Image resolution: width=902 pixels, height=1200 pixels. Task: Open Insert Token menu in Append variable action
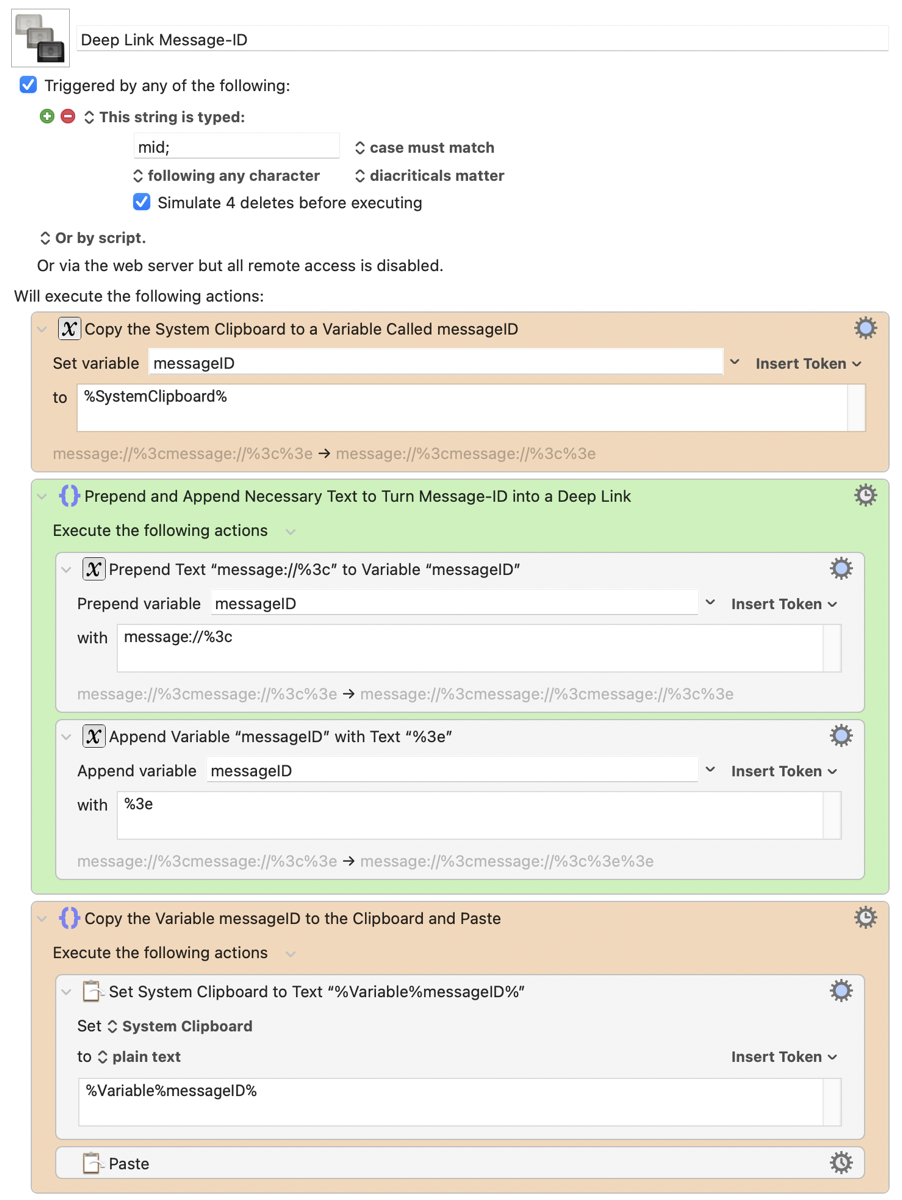pyautogui.click(x=784, y=771)
